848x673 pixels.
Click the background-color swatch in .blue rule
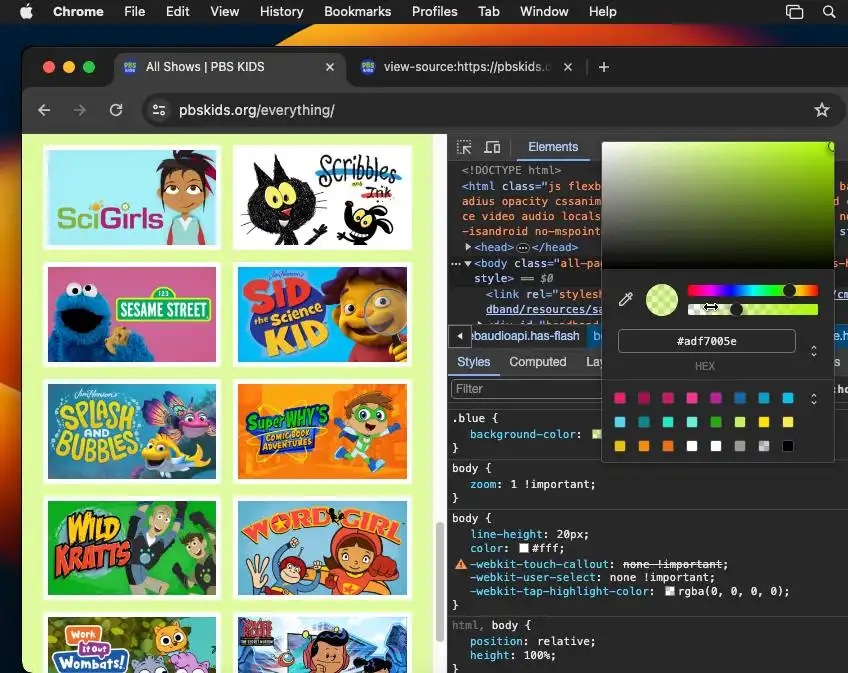tap(597, 434)
